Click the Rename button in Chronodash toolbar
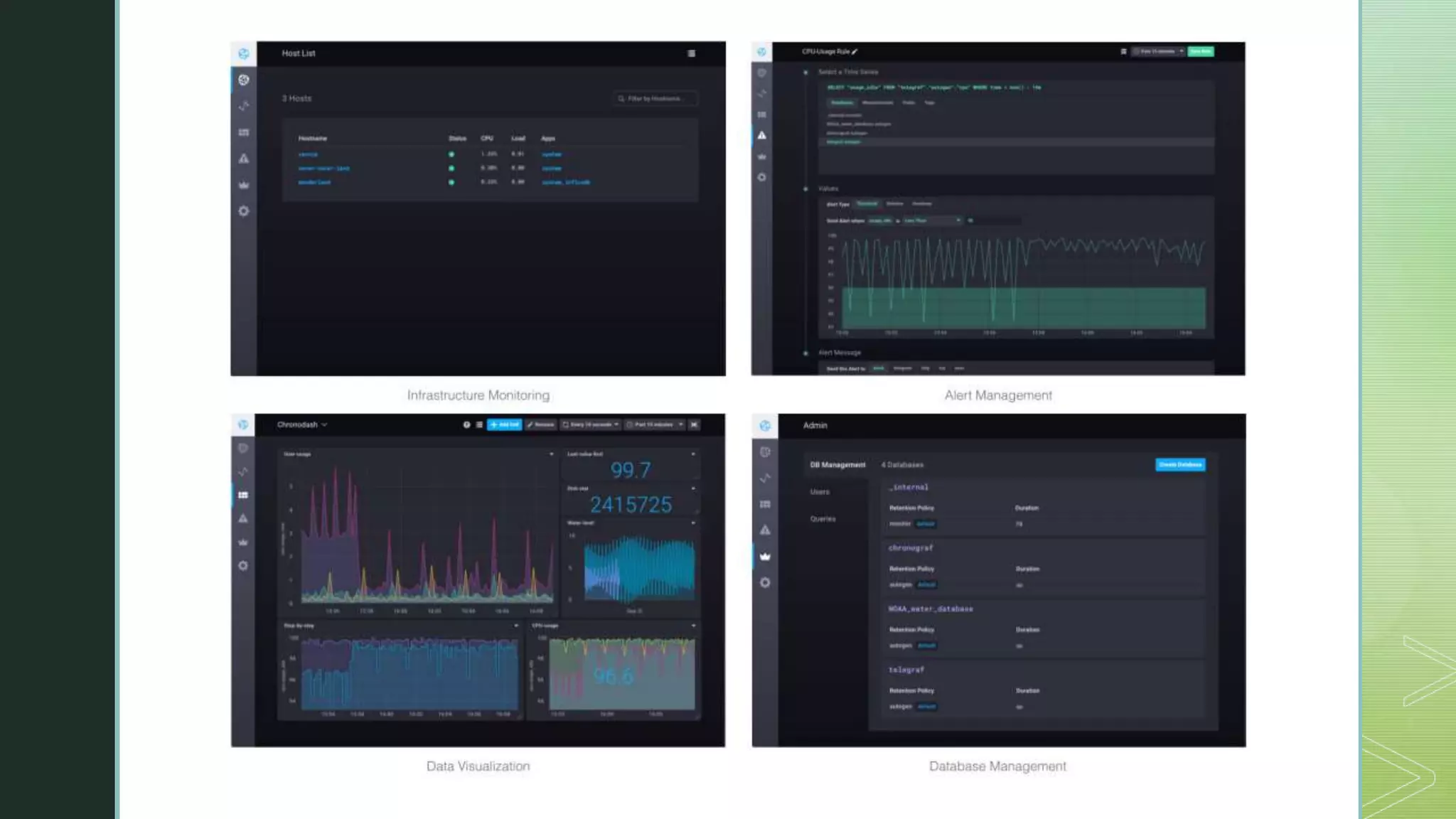The width and height of the screenshot is (1456, 819). pos(541,424)
